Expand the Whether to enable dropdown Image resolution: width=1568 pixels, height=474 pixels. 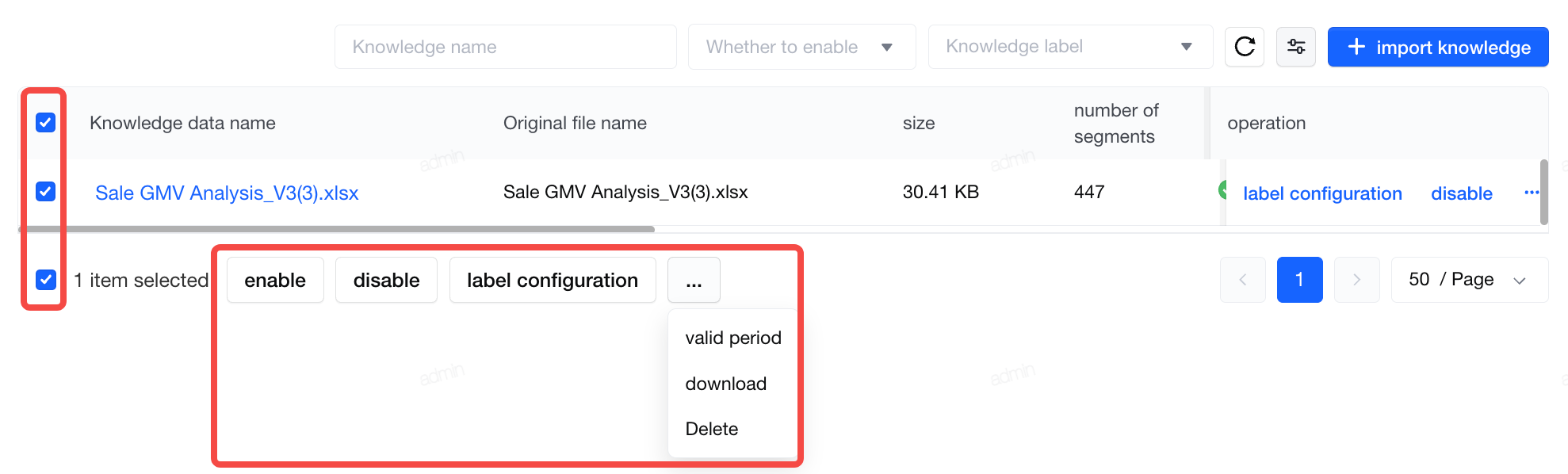coord(801,47)
